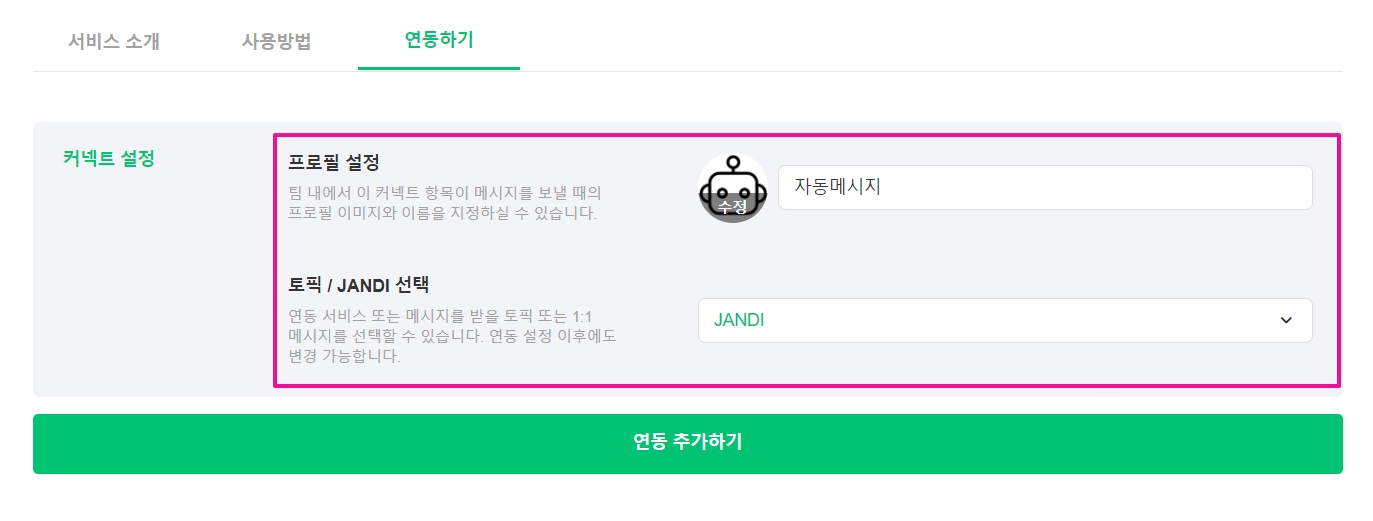Screen dimensions: 1373x521
Task: Select the 연동하기 tab
Action: point(439,40)
